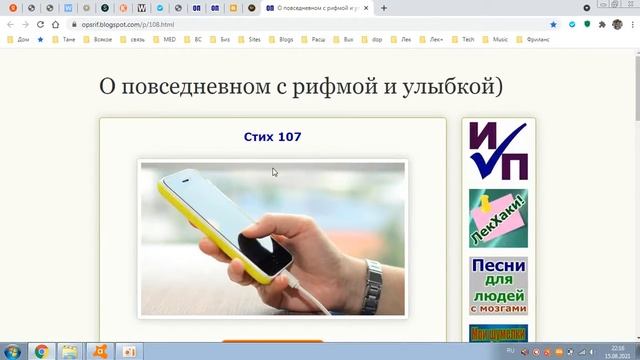Open Google Chrome from the taskbar
640x360 pixels.
pos(41,351)
